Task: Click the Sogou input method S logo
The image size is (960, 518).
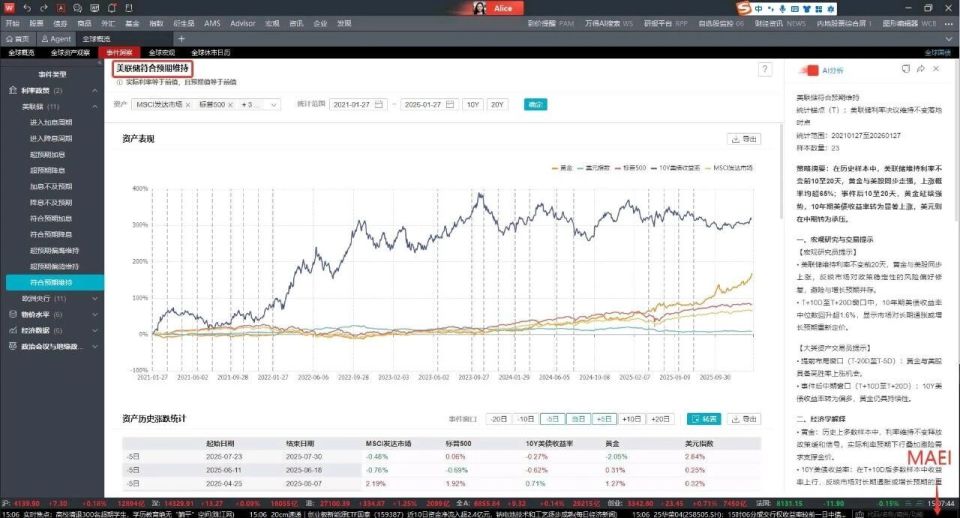Action: 743,8
